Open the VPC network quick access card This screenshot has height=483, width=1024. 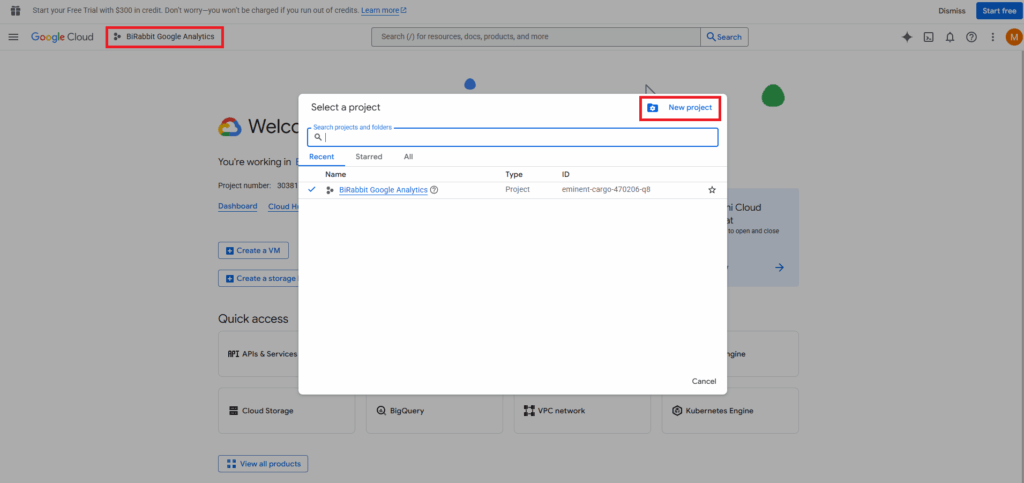[x=583, y=411]
